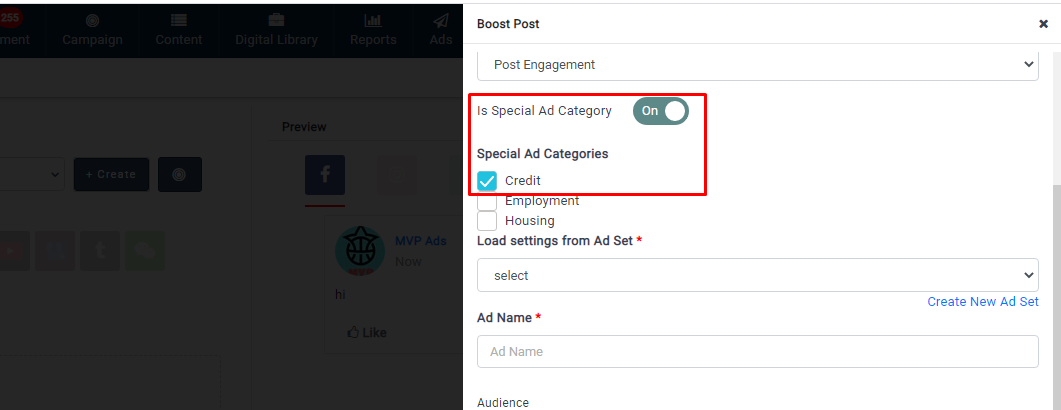Expand the Load settings from Ad Set dropdown
1061x410 pixels.
click(x=757, y=275)
